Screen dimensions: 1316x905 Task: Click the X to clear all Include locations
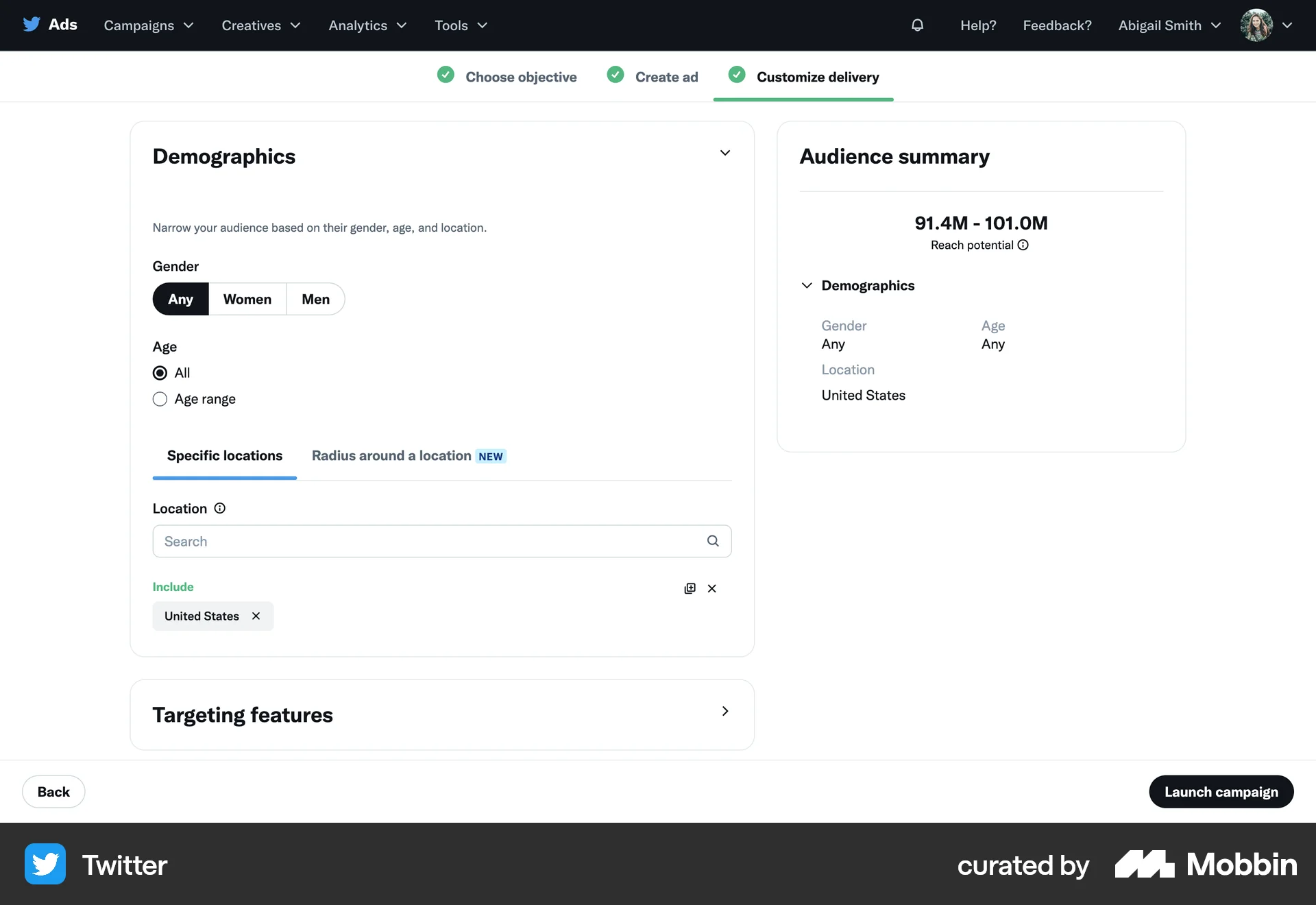tap(712, 588)
